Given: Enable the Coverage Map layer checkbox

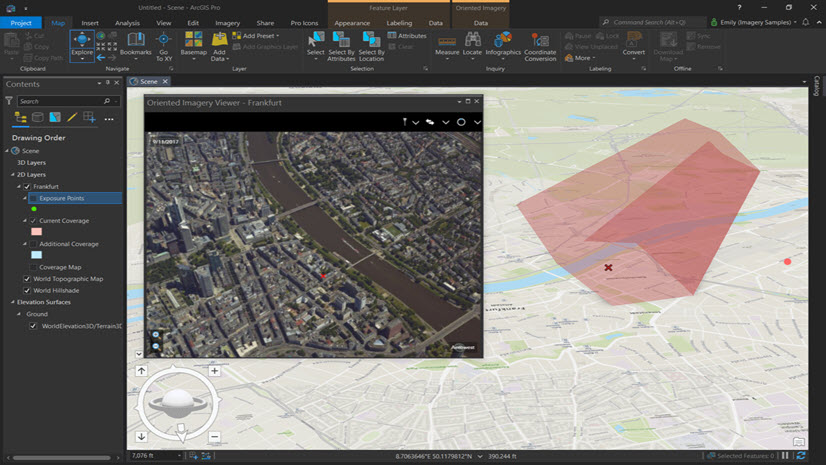Looking at the screenshot, I should 33,267.
